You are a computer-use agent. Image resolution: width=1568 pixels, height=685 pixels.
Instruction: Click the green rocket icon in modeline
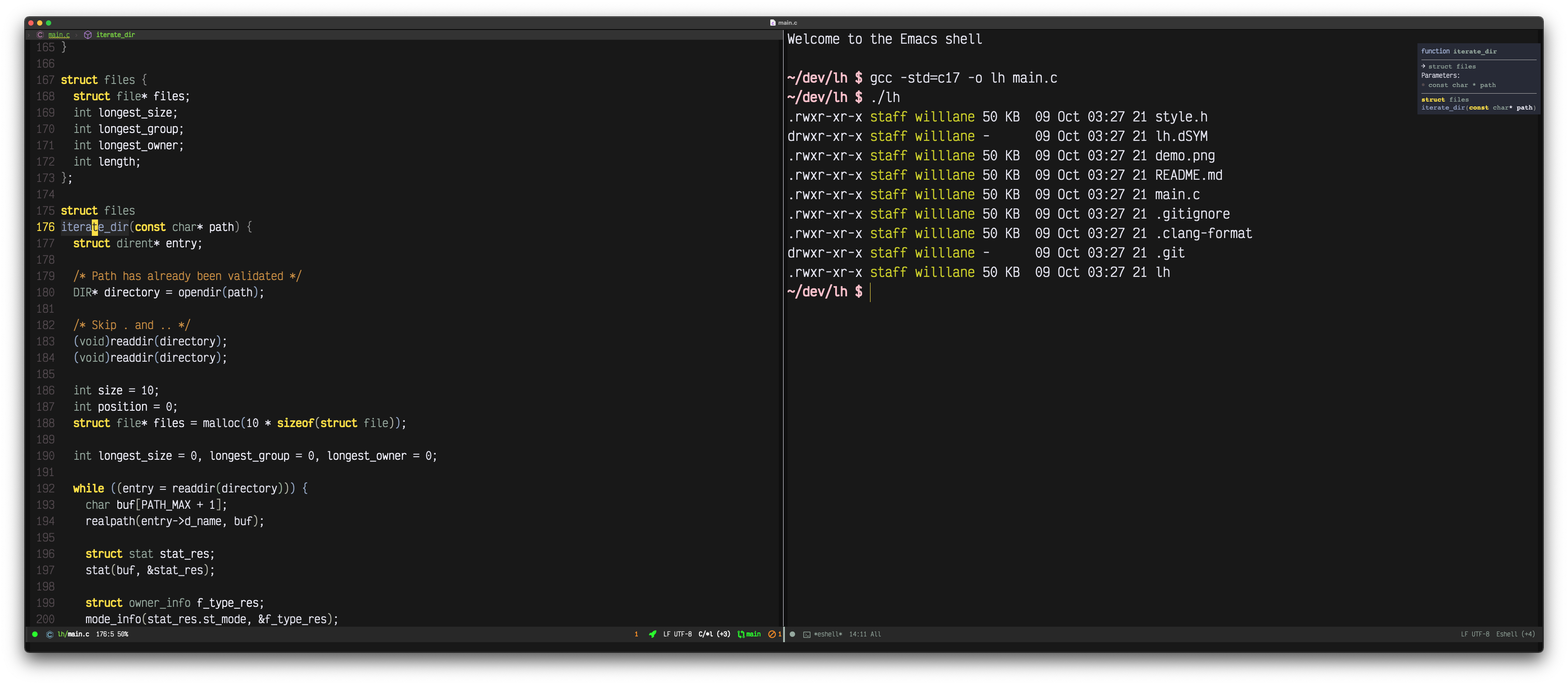(652, 634)
